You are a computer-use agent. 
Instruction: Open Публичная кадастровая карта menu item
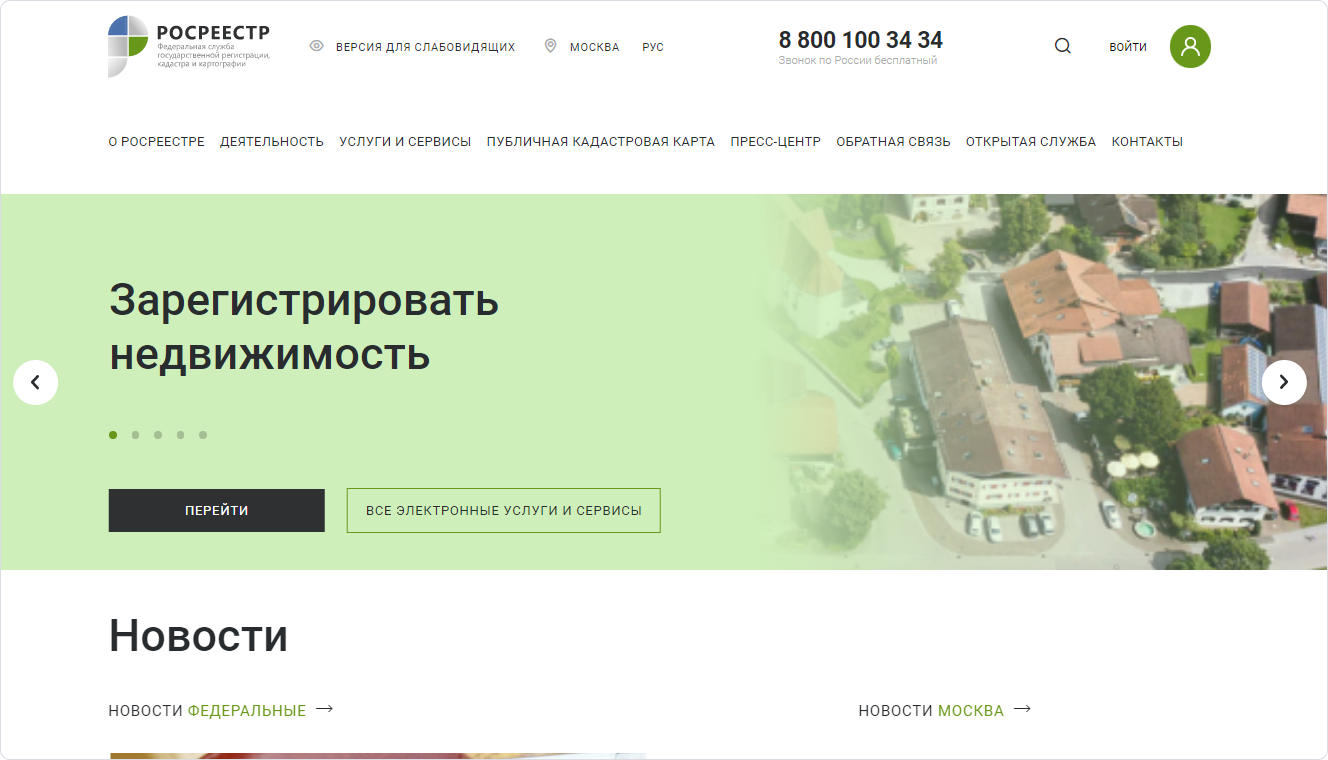coord(600,142)
